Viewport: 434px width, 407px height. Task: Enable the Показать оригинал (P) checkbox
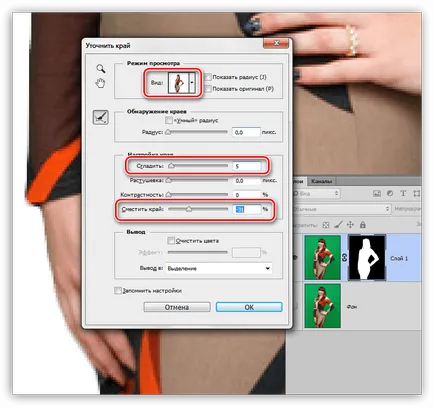[x=208, y=89]
